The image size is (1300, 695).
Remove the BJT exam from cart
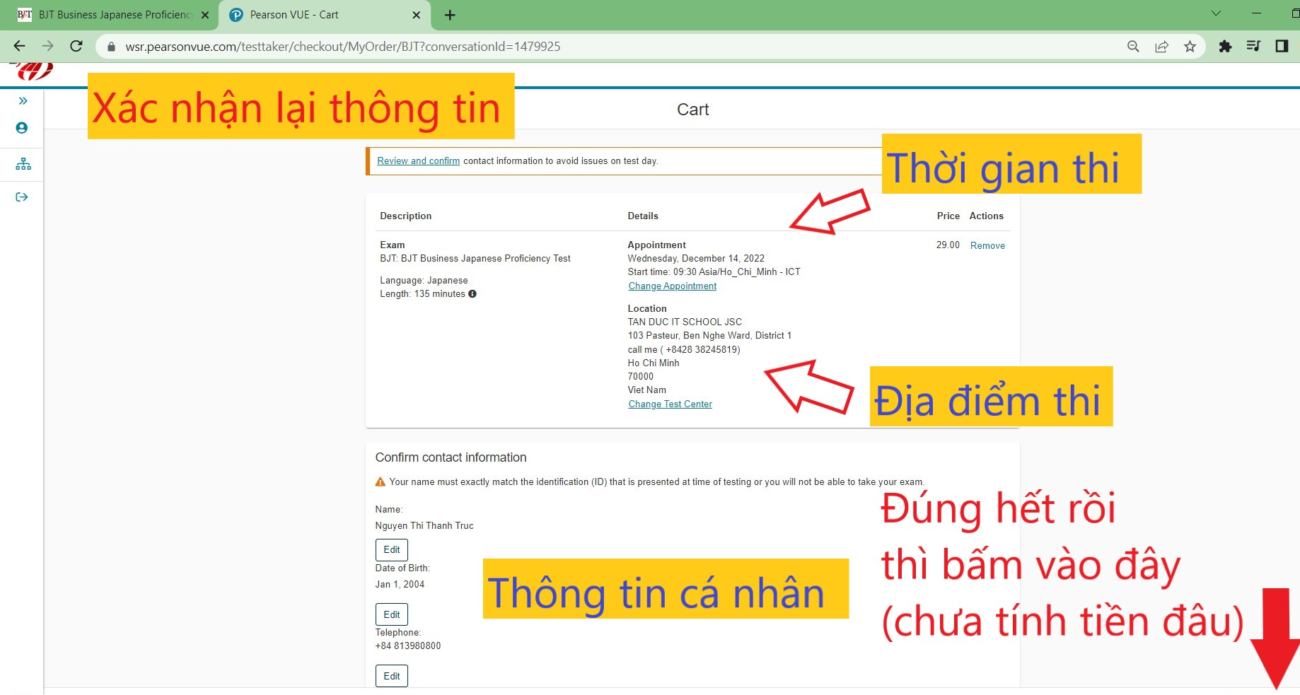(987, 246)
